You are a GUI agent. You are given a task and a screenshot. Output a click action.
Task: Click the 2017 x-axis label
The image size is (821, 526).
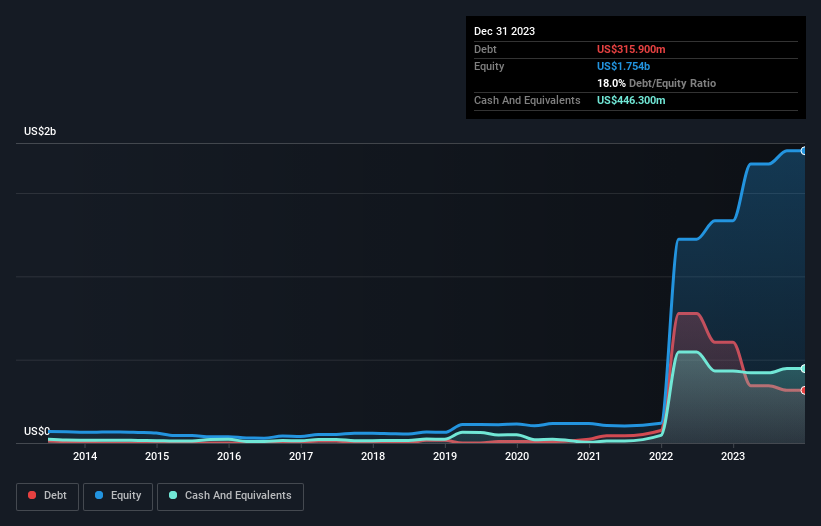(x=301, y=456)
